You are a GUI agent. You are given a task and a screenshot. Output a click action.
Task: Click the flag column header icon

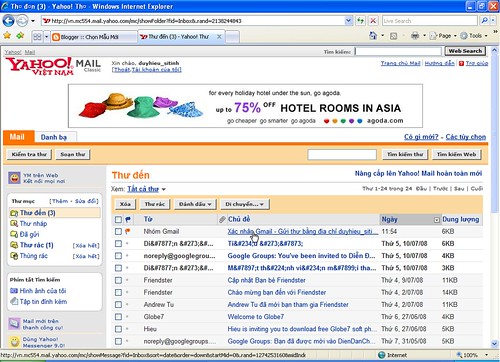128,219
